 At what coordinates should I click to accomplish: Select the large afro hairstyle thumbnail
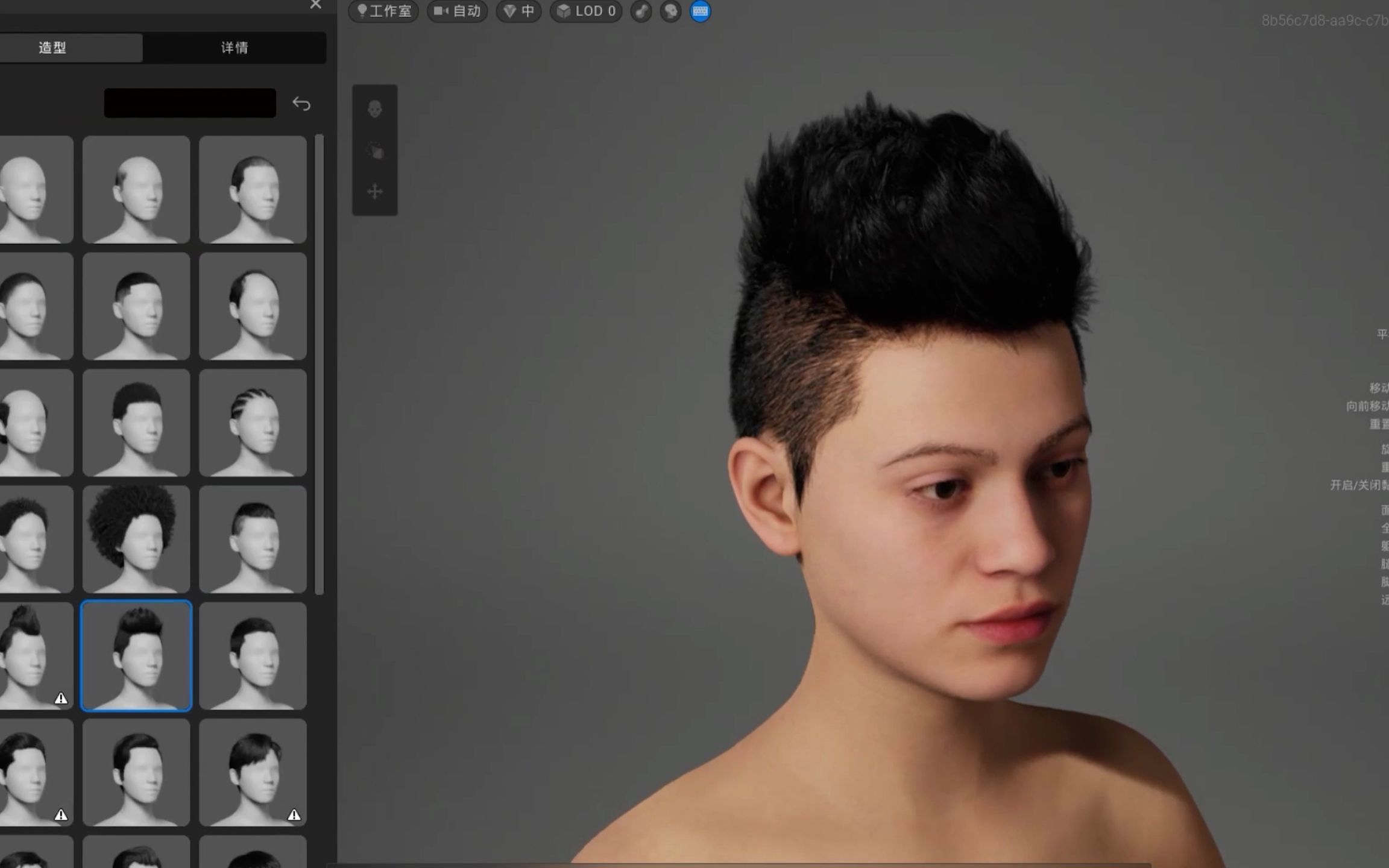(x=136, y=539)
